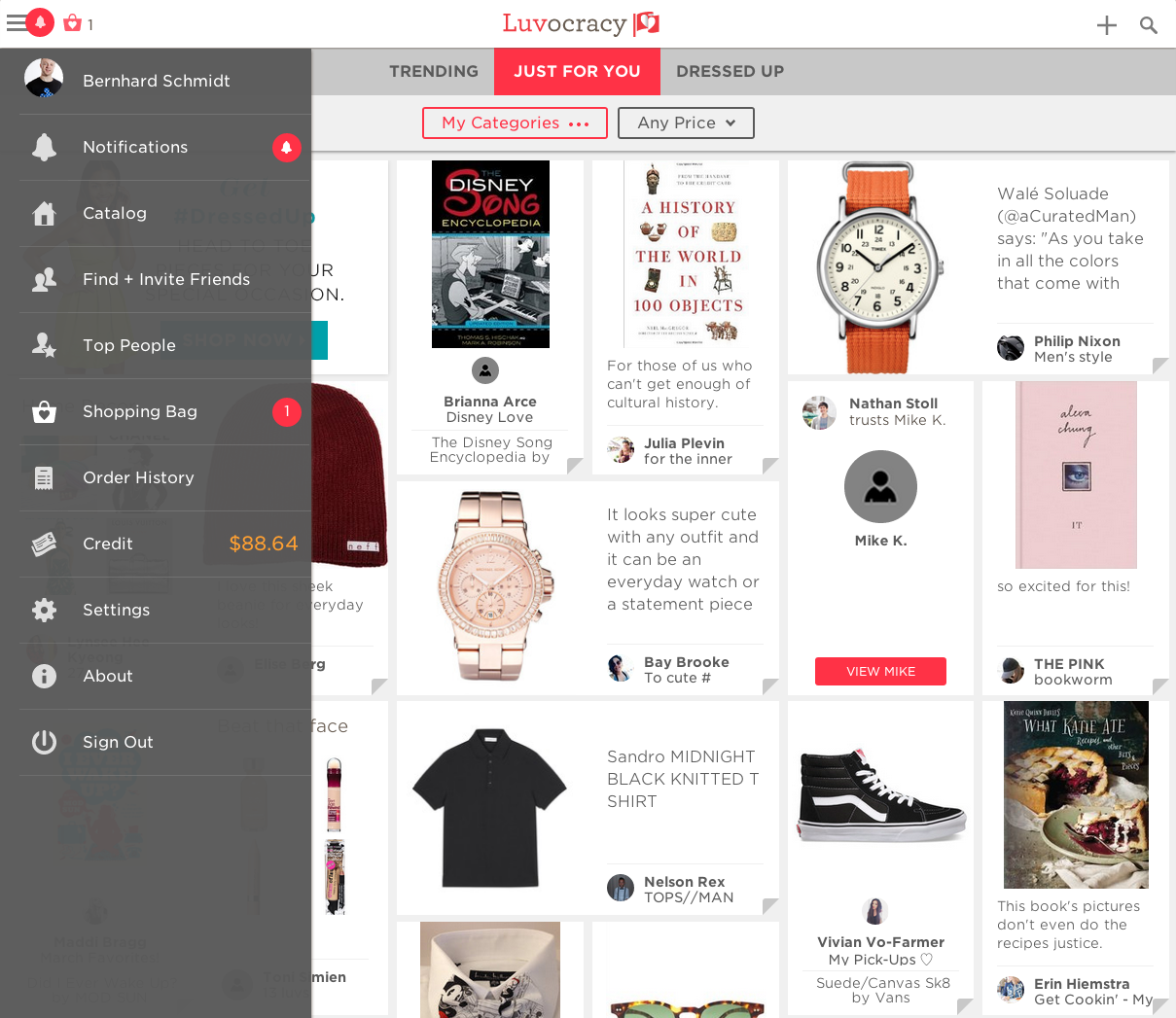Click the Settings gear icon

(44, 610)
